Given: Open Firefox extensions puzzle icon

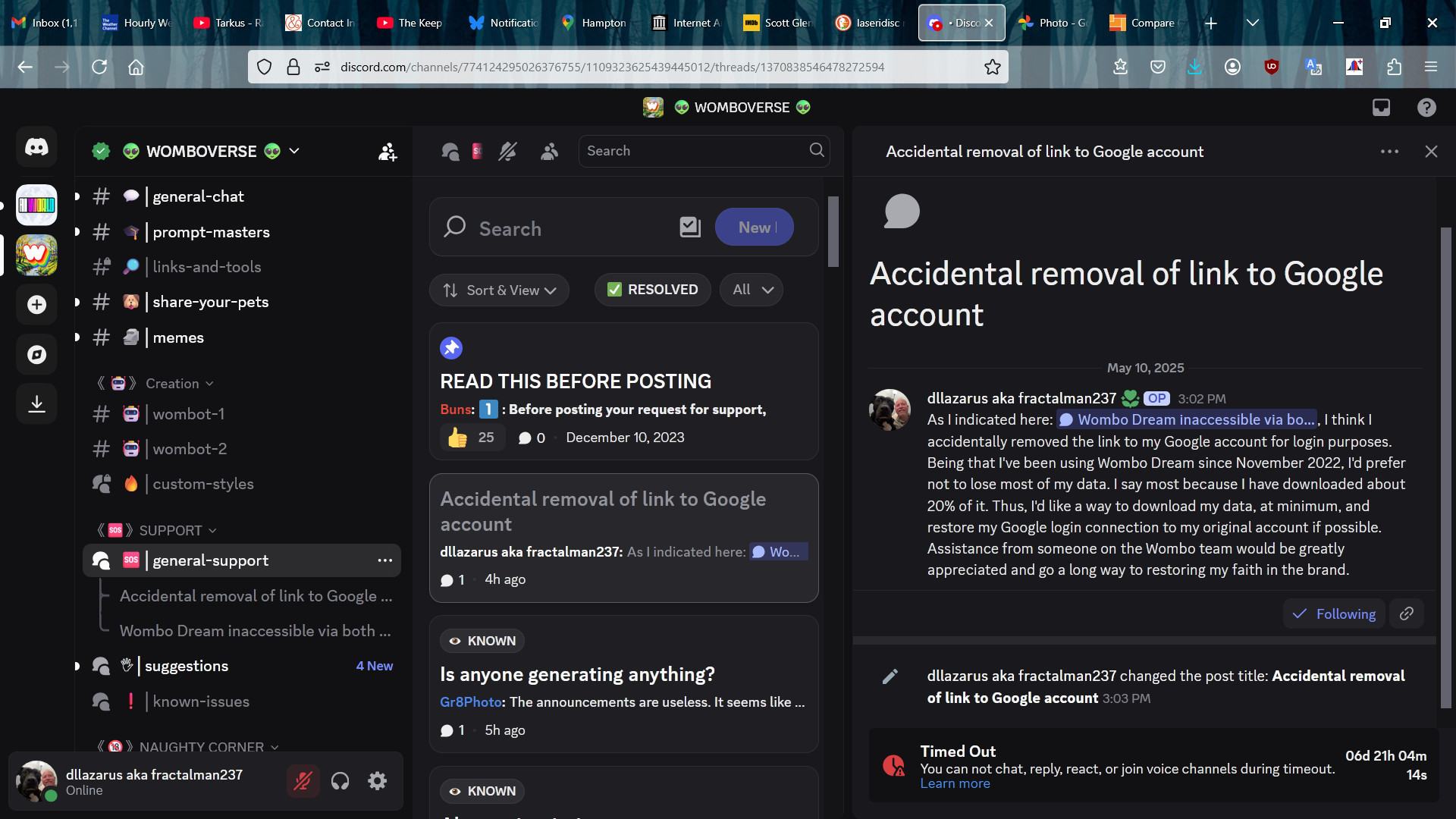Looking at the screenshot, I should [x=1394, y=67].
